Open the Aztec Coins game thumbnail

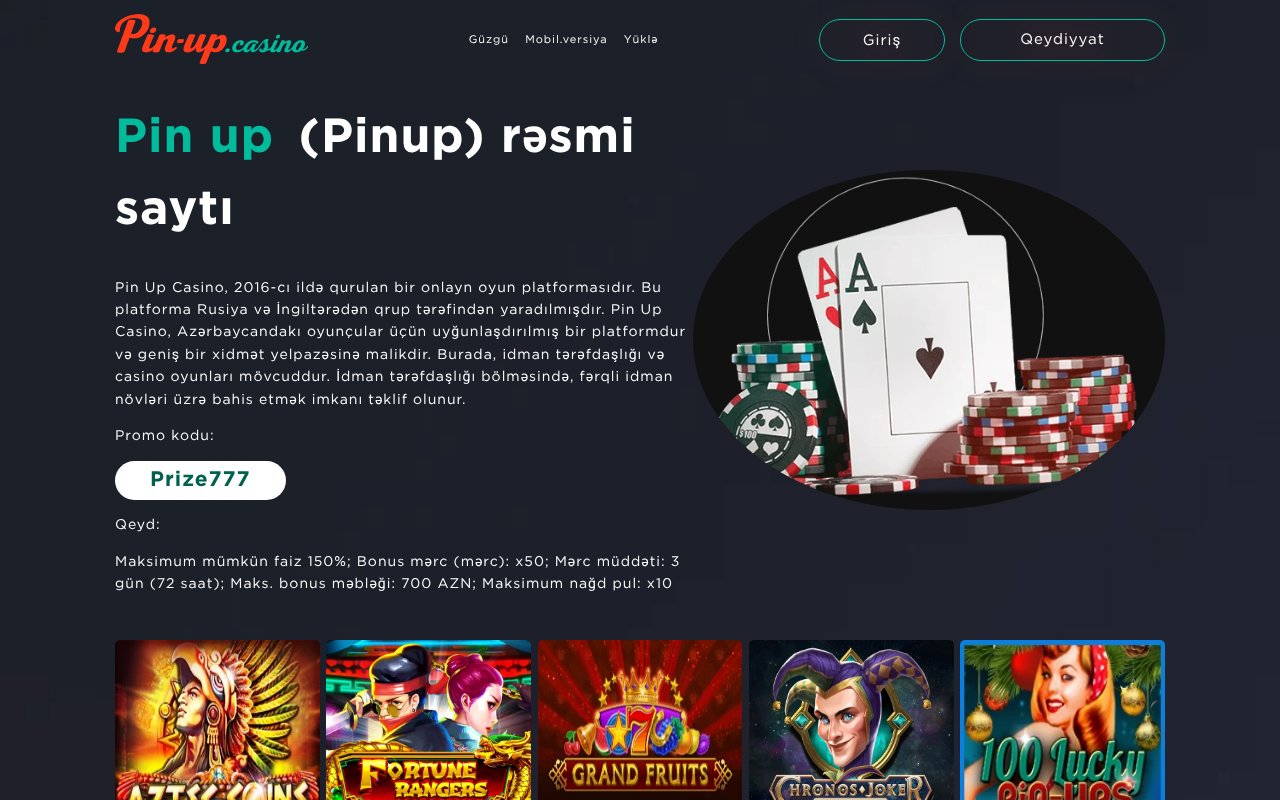(x=217, y=720)
